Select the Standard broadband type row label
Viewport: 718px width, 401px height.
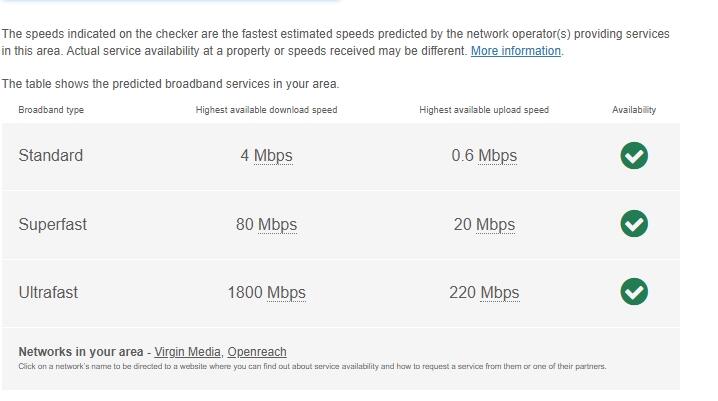51,156
